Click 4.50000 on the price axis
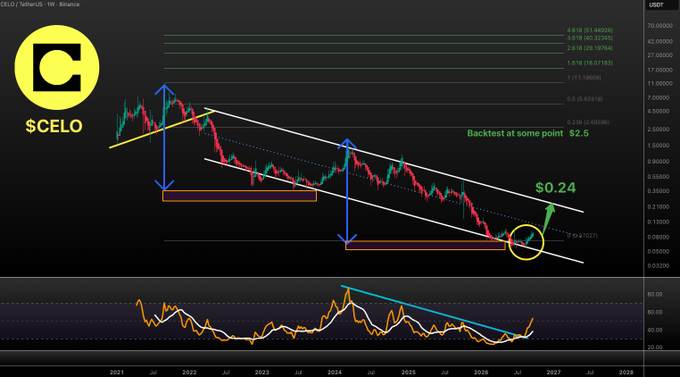Image resolution: width=680 pixels, height=377 pixels. click(x=660, y=111)
